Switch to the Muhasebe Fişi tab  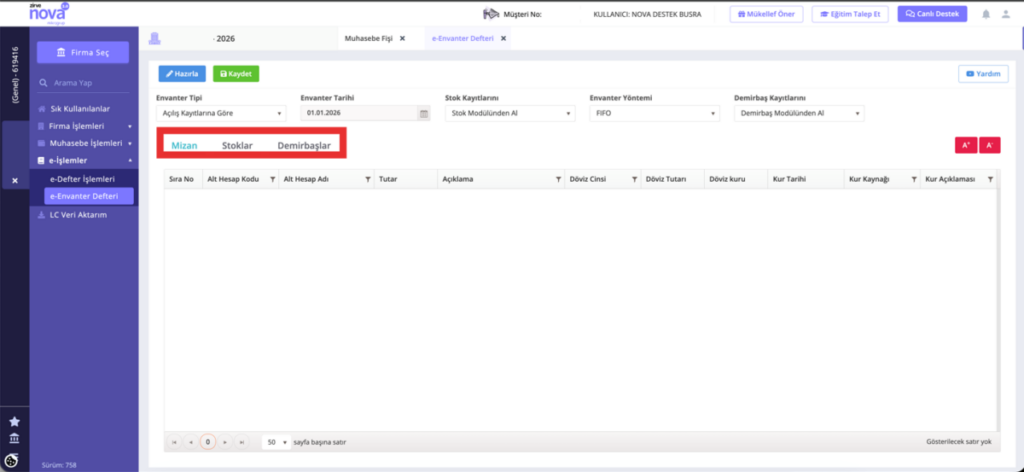[x=368, y=39]
